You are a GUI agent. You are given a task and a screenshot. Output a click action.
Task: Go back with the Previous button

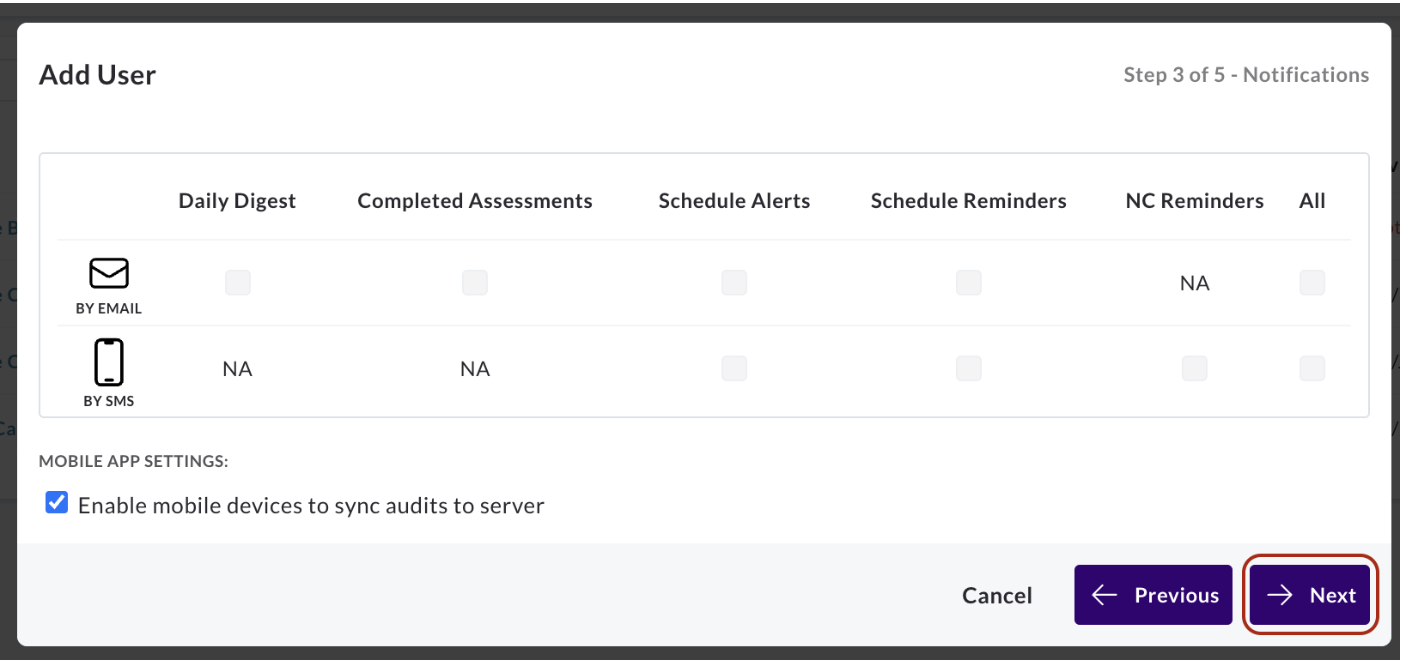(1153, 595)
